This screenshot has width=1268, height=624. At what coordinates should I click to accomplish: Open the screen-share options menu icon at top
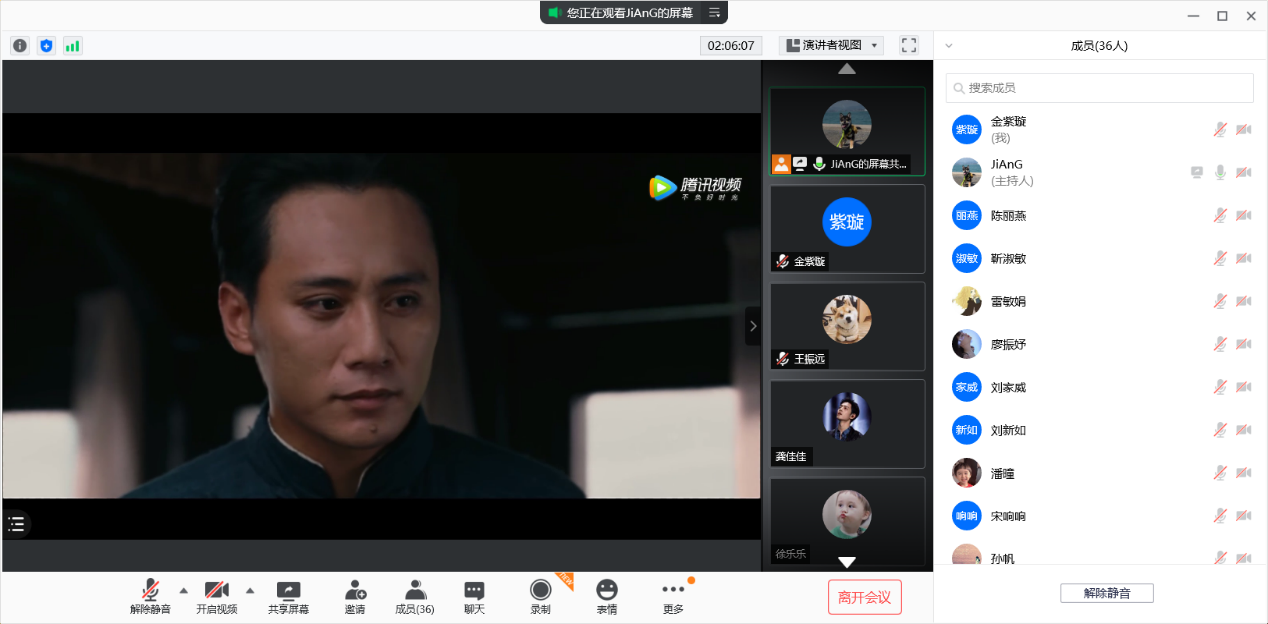[x=715, y=13]
